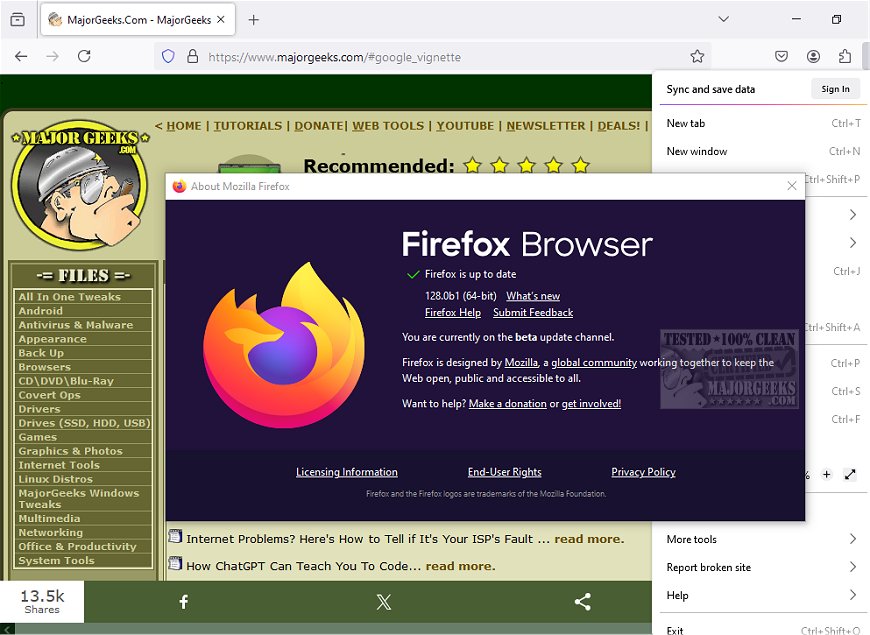Click the forward navigation arrow
Image resolution: width=870 pixels, height=635 pixels.
(52, 56)
